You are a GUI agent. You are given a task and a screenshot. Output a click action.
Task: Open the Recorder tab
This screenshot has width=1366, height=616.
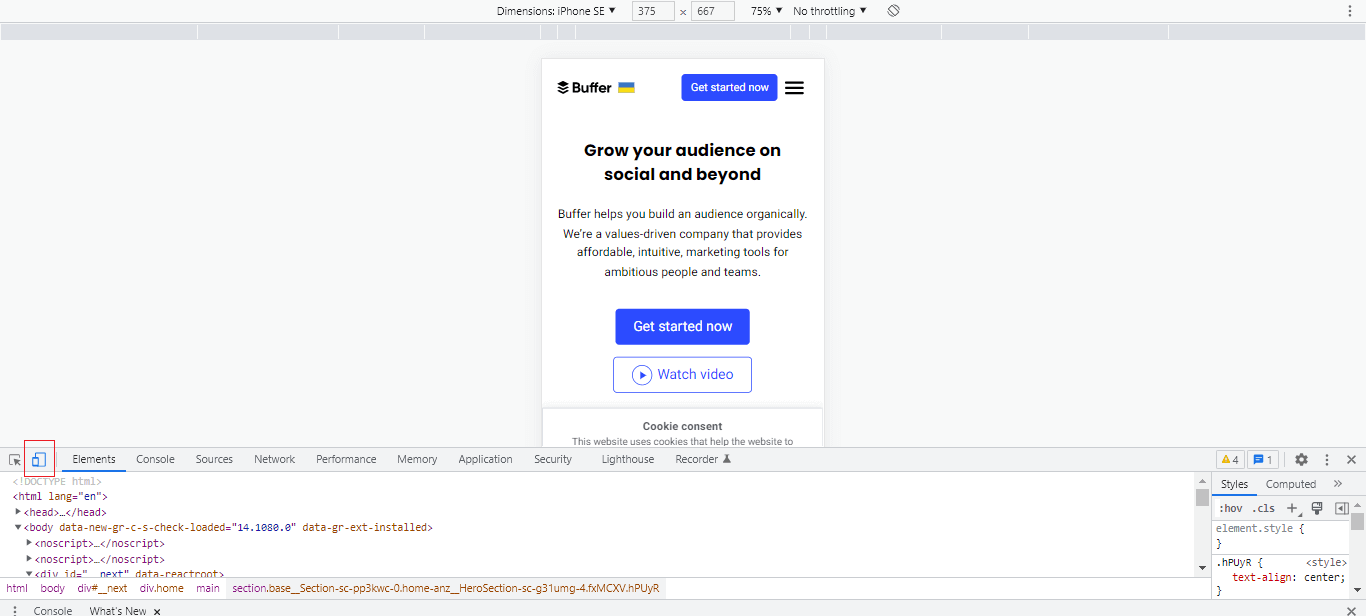[703, 459]
